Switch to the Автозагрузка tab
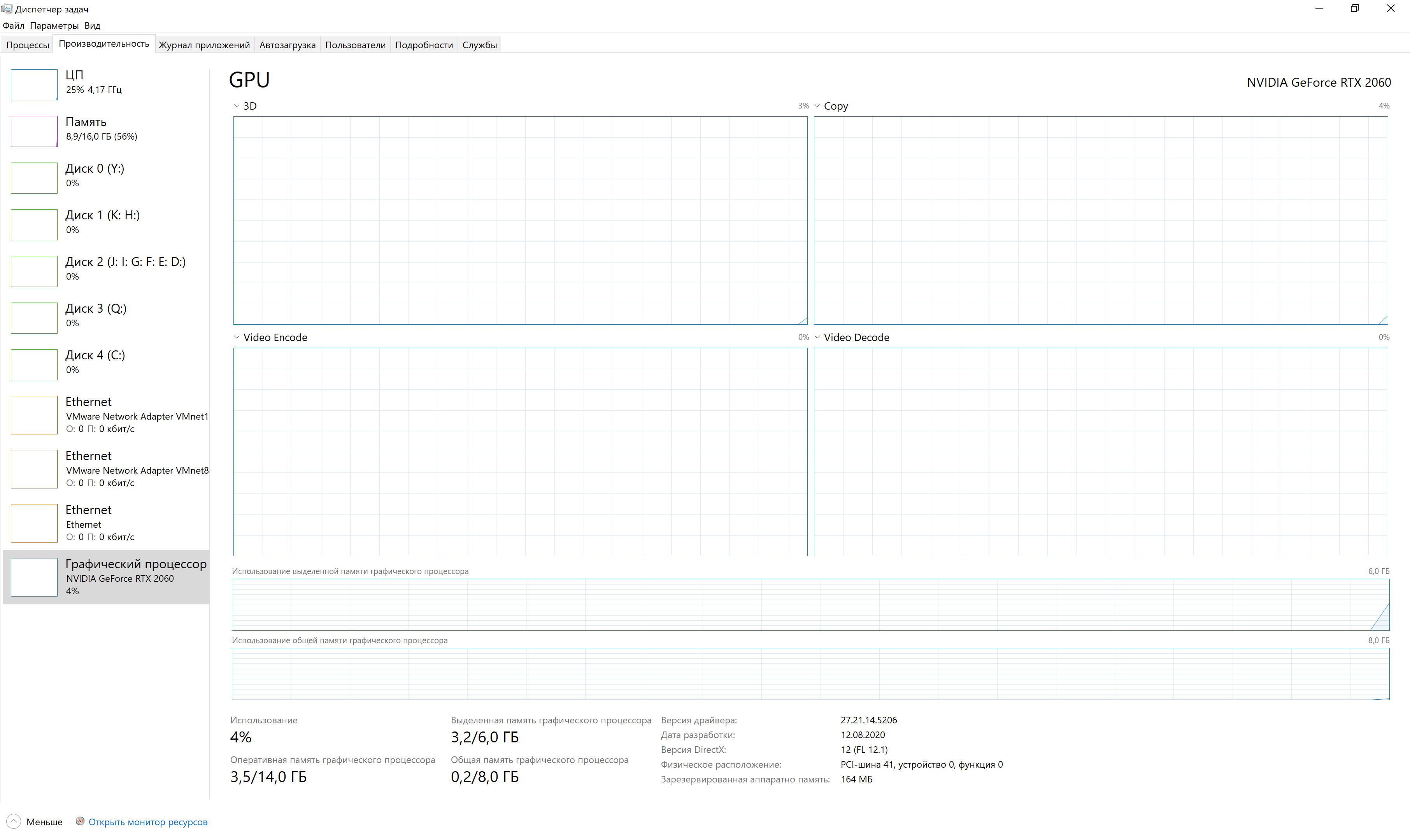1410x840 pixels. (x=287, y=45)
